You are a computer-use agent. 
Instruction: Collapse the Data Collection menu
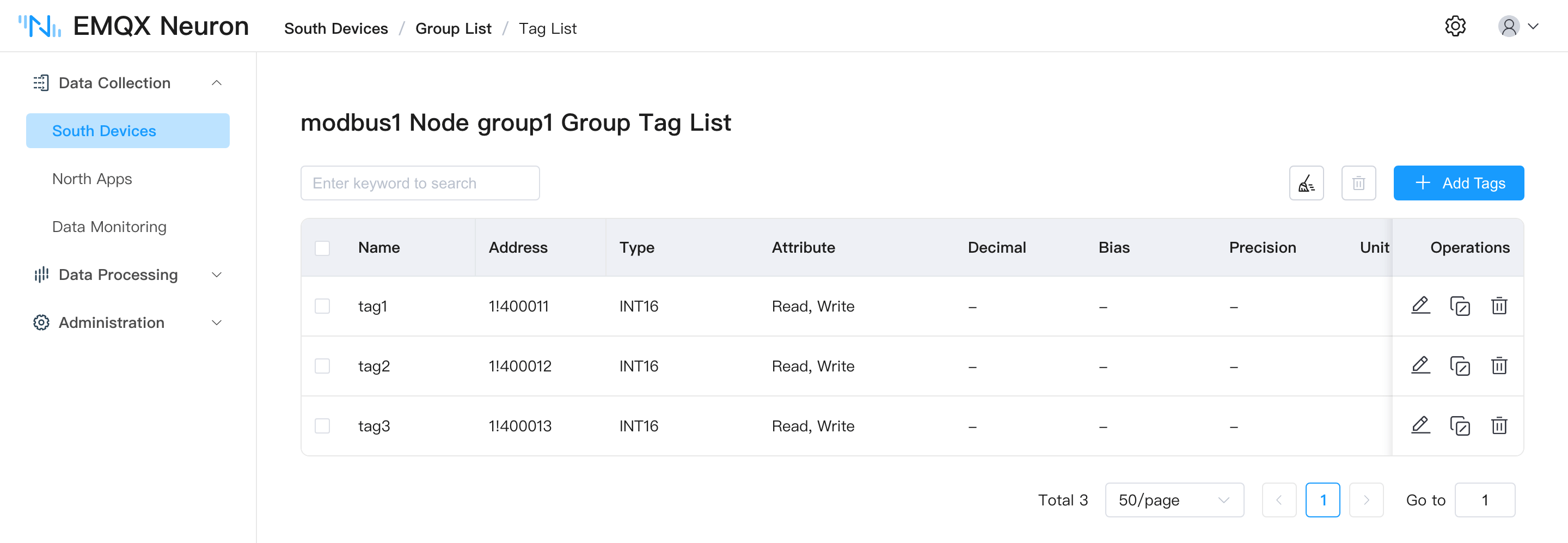[x=128, y=83]
